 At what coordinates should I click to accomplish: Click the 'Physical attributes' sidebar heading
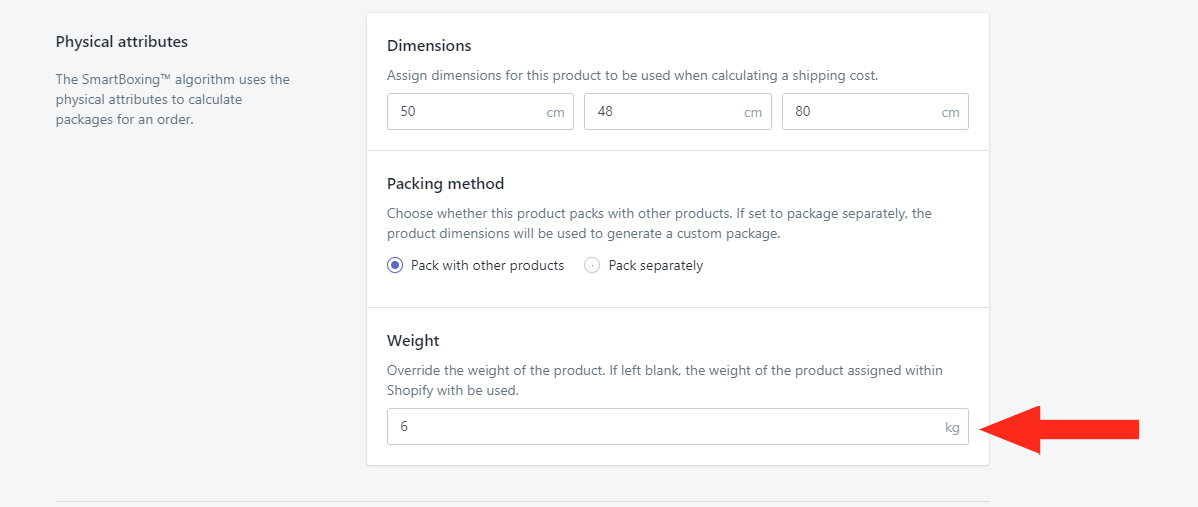pos(121,41)
